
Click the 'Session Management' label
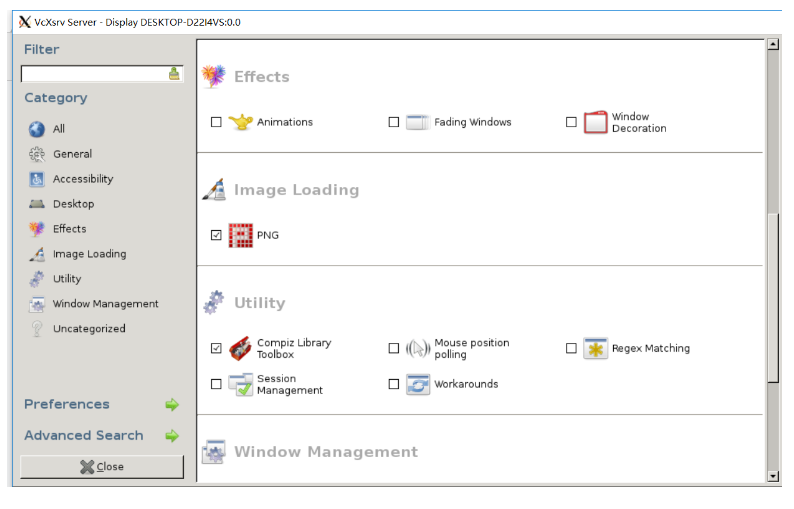click(290, 384)
